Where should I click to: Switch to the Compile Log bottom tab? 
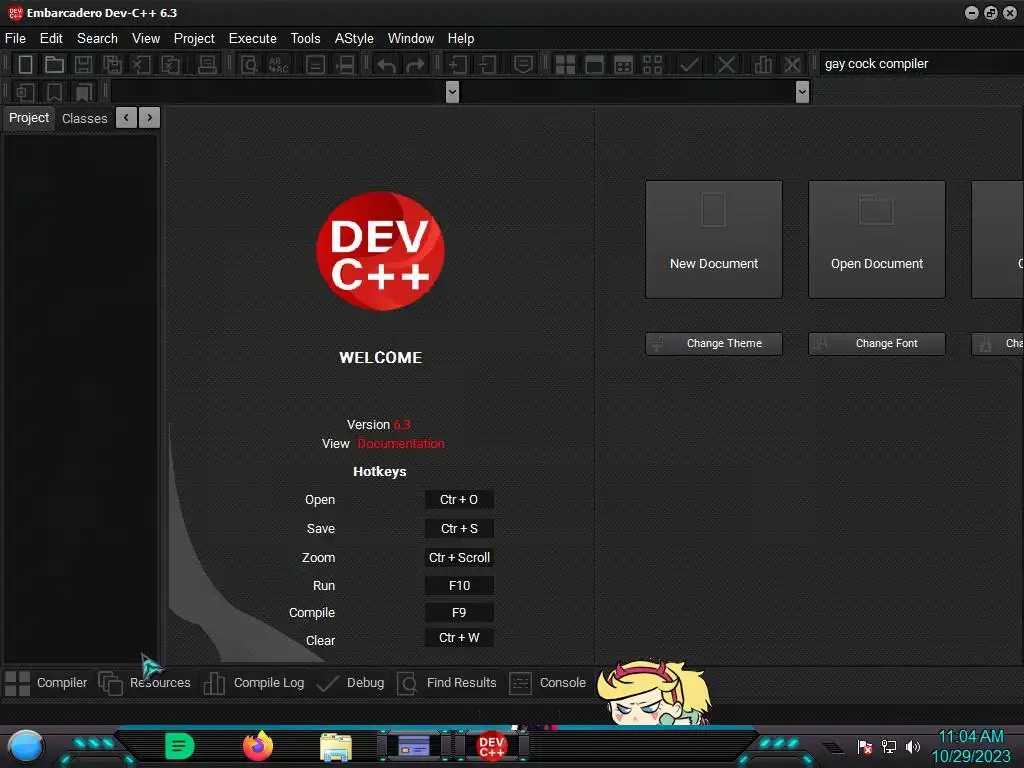pos(254,683)
